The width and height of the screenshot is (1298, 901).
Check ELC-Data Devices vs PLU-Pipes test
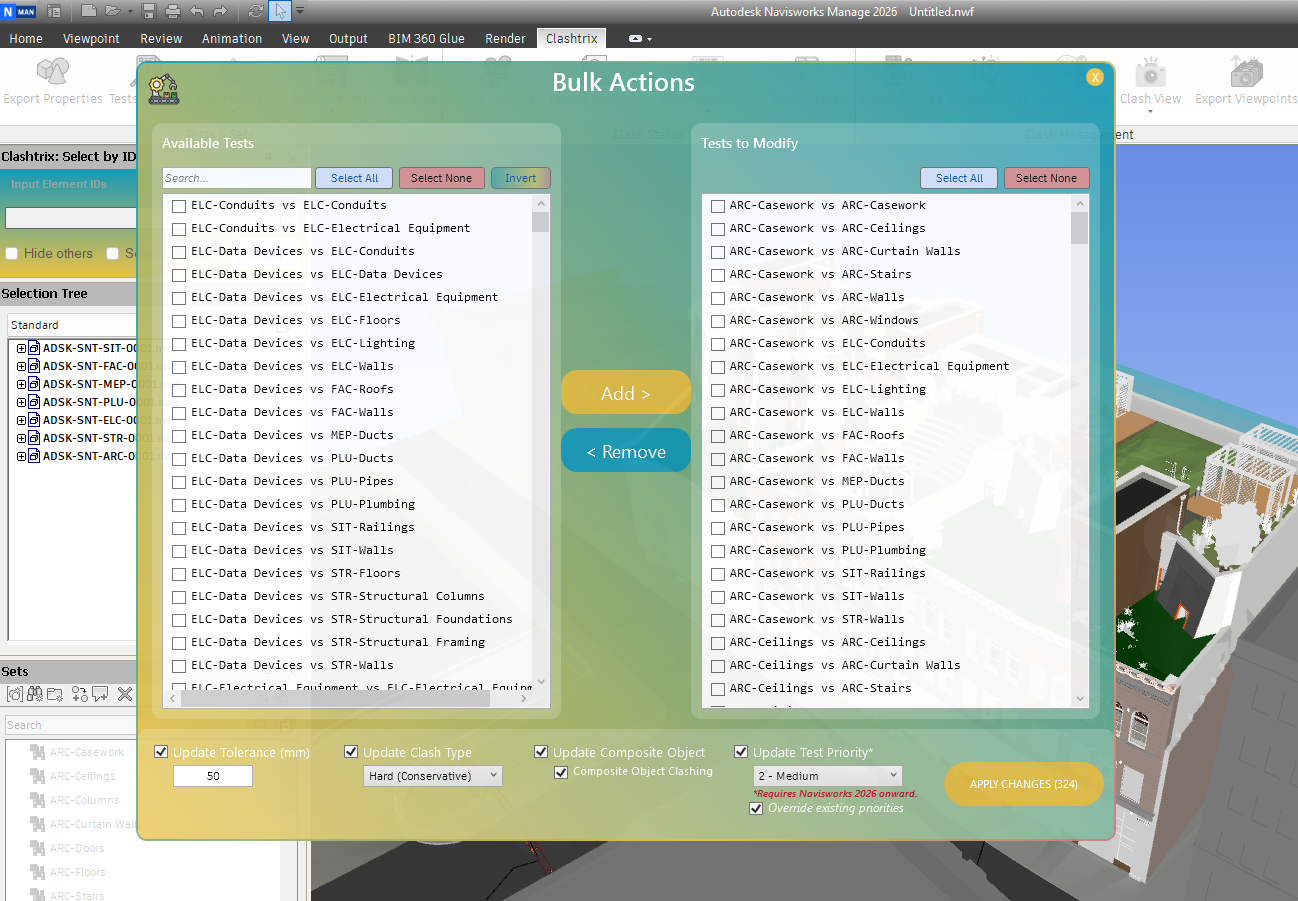coord(179,482)
